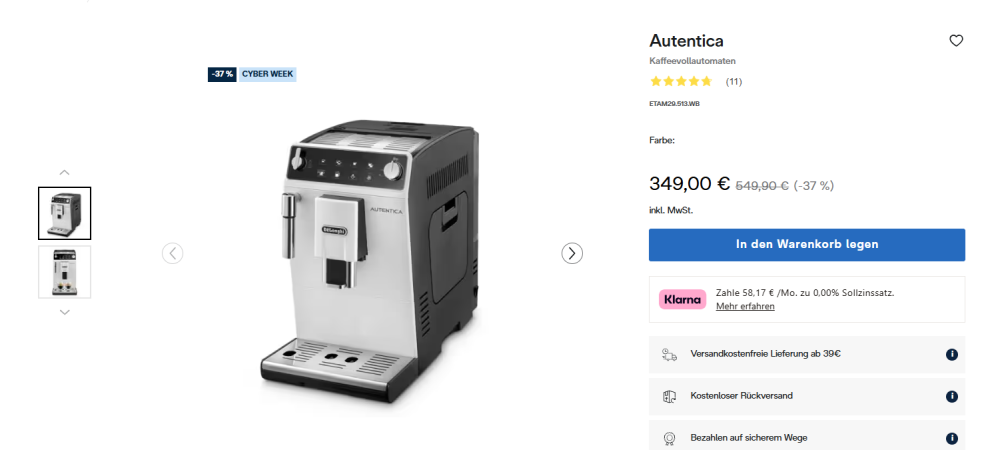Click the delivery truck icon
The image size is (1000, 450).
pos(669,354)
